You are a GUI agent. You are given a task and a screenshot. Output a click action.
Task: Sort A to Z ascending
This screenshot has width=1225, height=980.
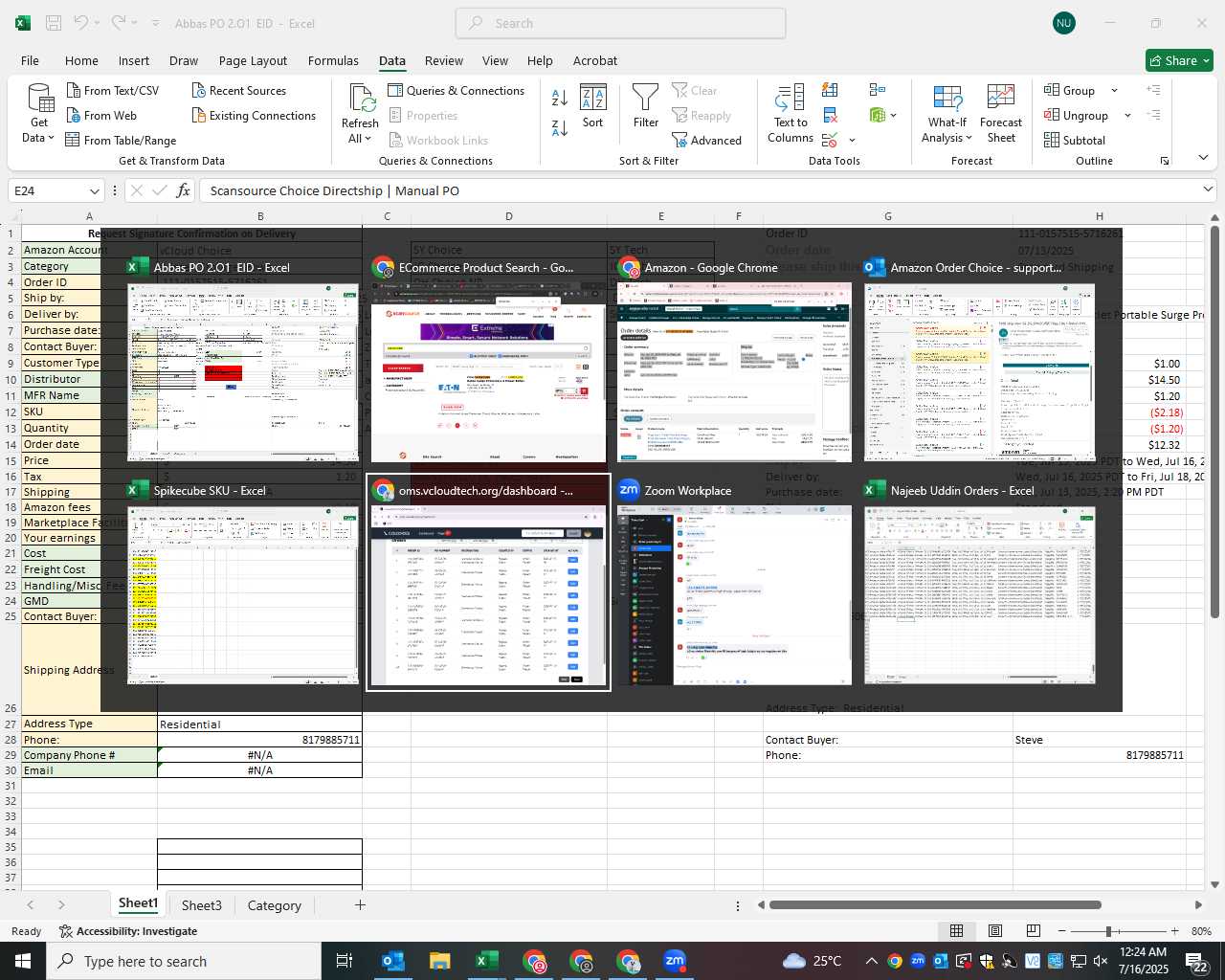click(560, 97)
